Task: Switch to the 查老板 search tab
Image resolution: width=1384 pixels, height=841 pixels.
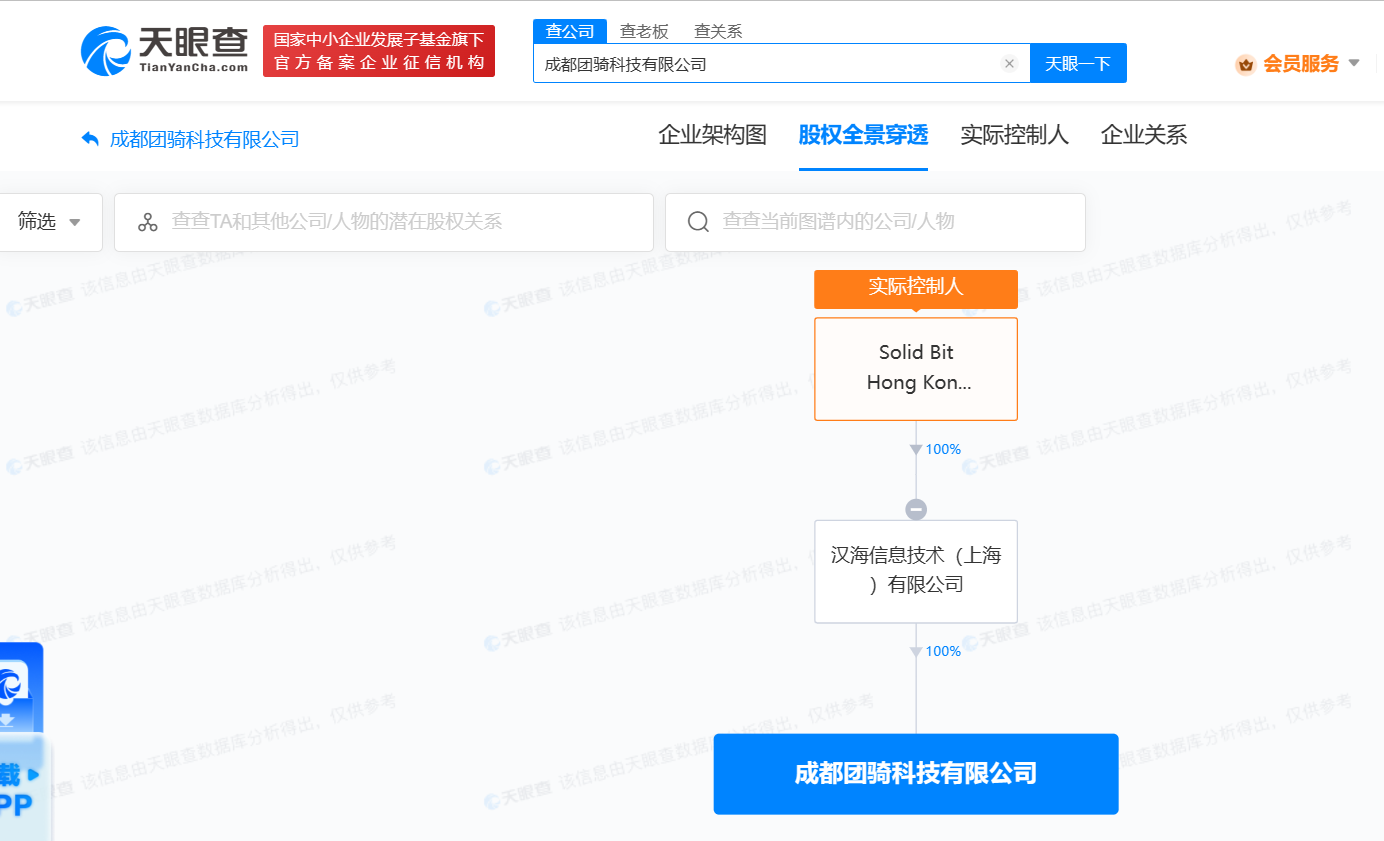Action: pos(644,31)
